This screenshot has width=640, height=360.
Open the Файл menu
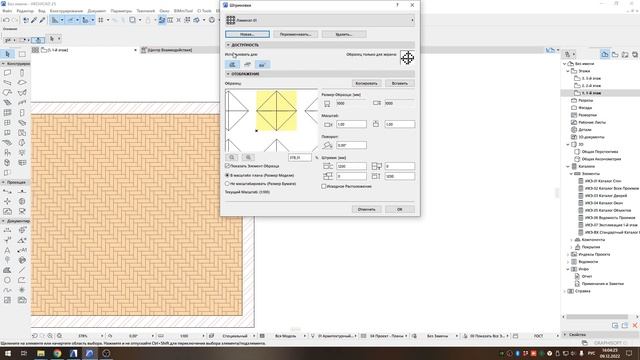pyautogui.click(x=7, y=11)
